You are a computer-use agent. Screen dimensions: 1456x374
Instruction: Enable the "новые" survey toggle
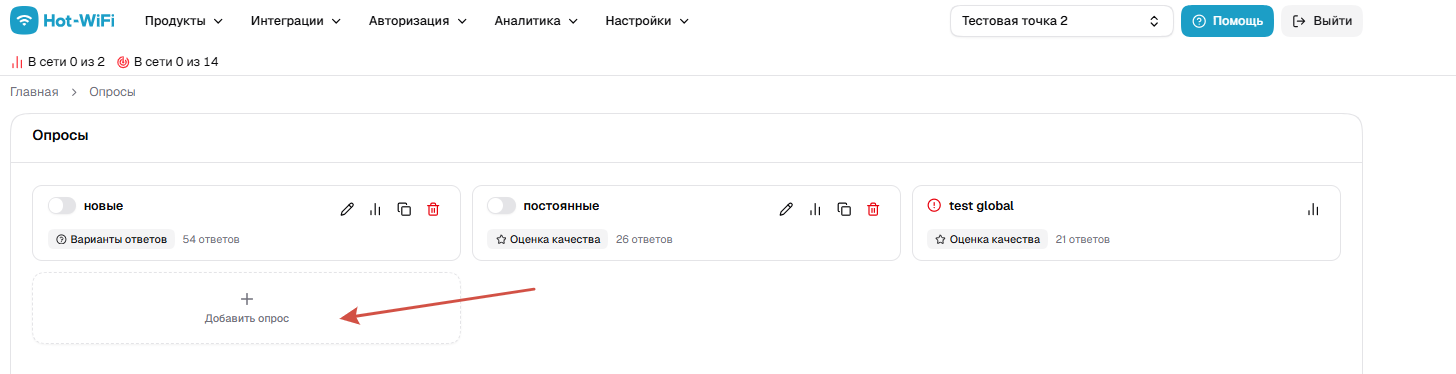(62, 205)
